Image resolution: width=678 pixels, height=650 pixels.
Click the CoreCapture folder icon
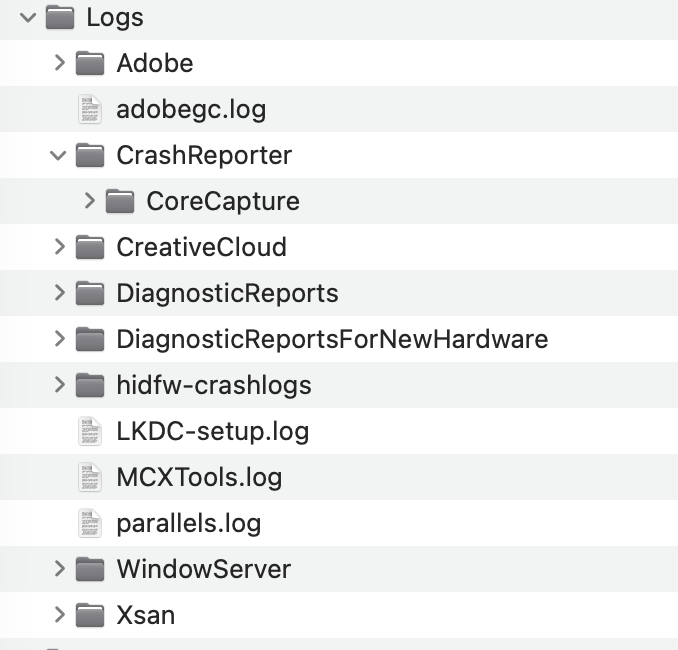pos(120,201)
